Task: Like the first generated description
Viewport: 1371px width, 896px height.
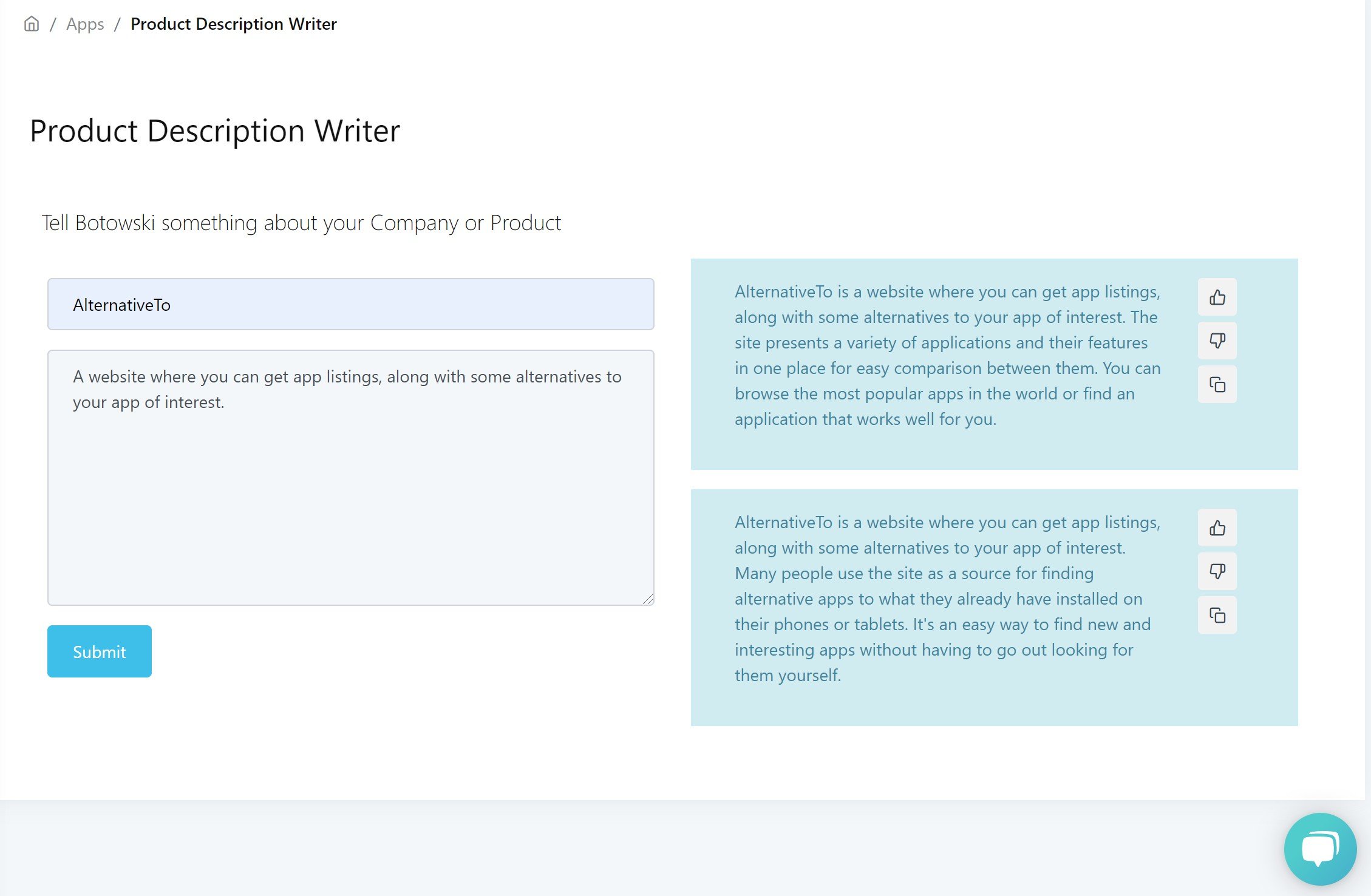Action: [x=1217, y=297]
